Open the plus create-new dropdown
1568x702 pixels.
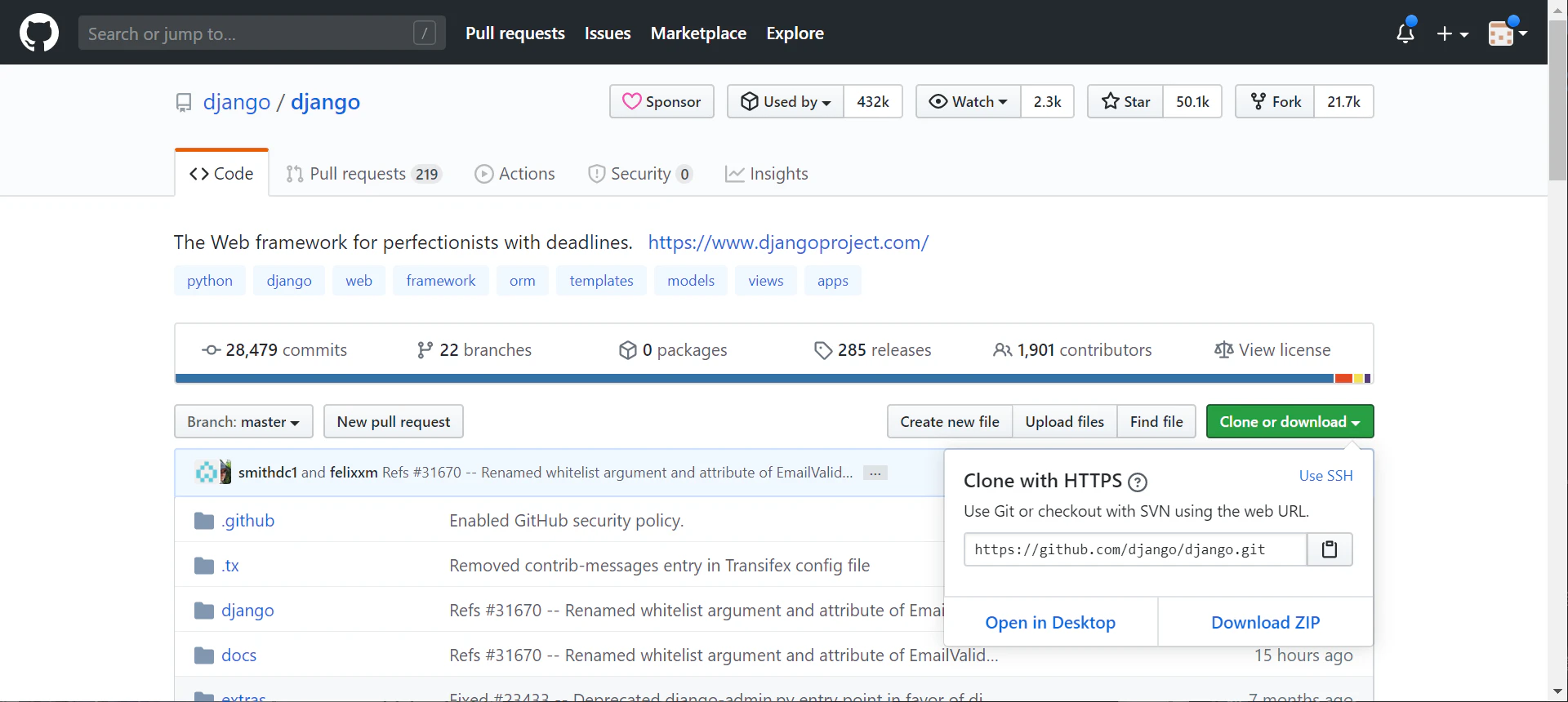coord(1453,33)
